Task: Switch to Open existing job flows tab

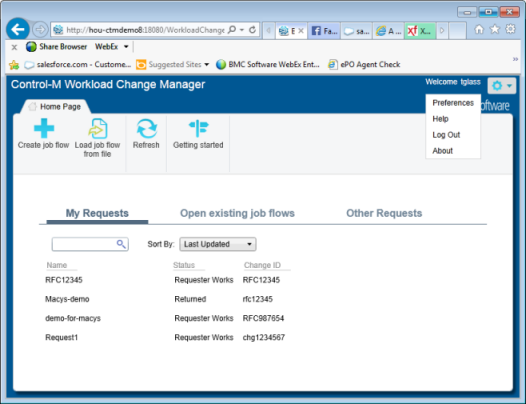Action: coord(237,213)
